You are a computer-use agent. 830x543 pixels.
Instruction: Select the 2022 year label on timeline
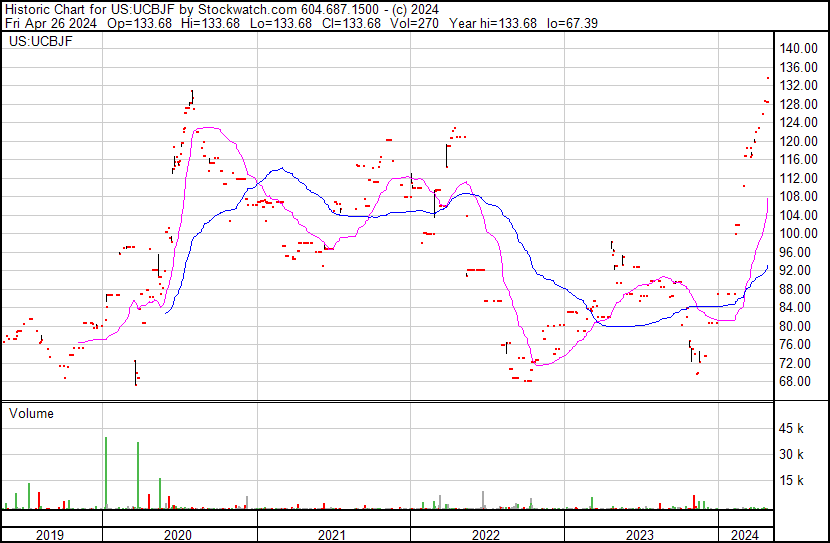pos(486,535)
